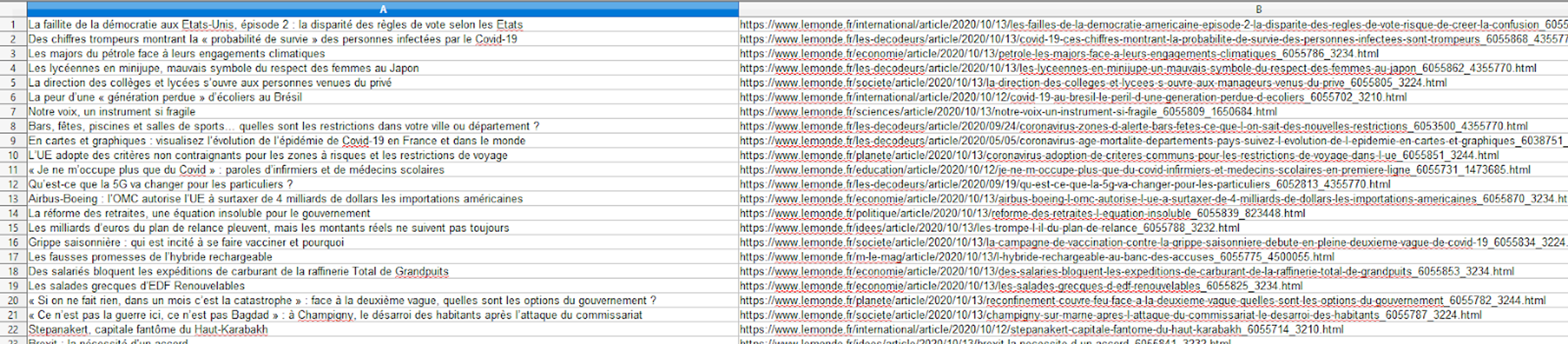Screen dimensions: 1568x344
Task: Click cell 'Ce n'est pas la guerre ici'
Action: 383,315
